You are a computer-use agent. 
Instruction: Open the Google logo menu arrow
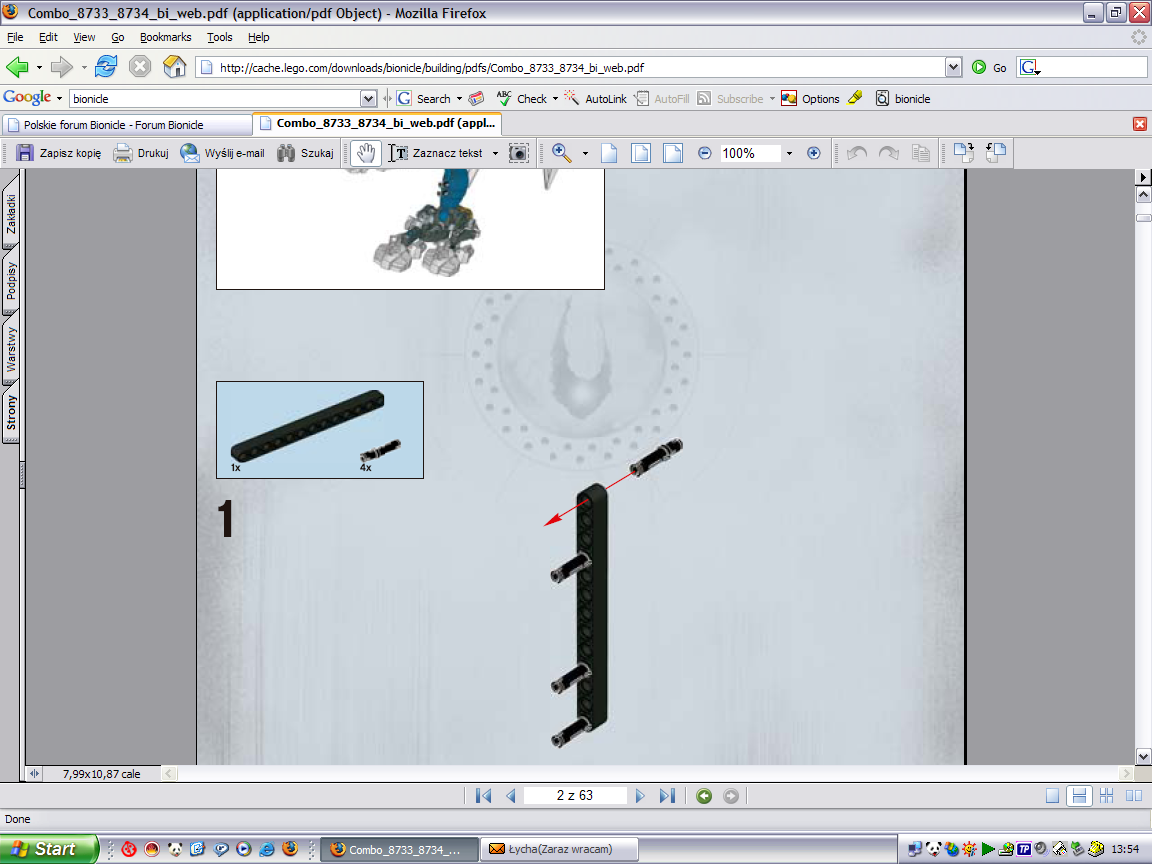pyautogui.click(x=60, y=98)
